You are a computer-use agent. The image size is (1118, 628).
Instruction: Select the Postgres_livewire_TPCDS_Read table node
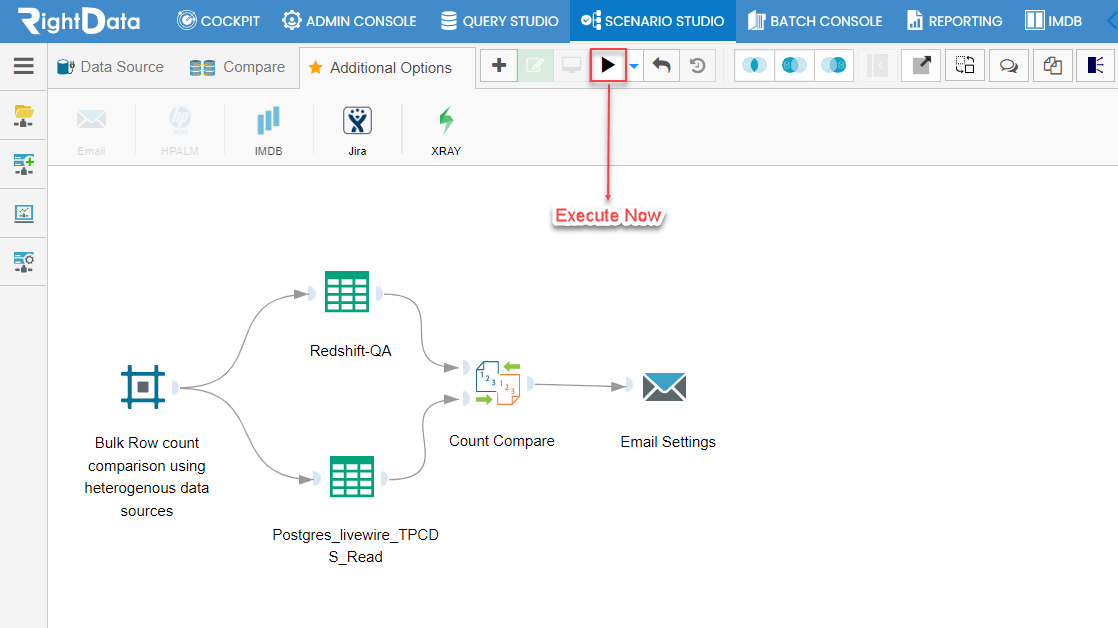coord(352,476)
